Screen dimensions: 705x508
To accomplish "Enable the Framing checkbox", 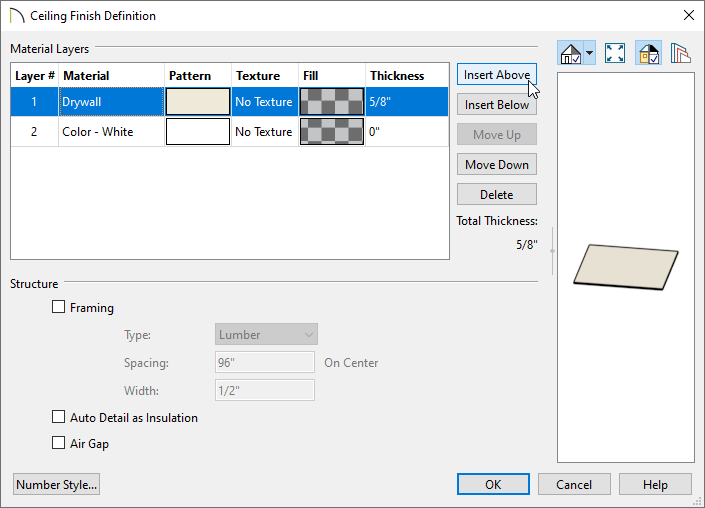I will point(58,307).
